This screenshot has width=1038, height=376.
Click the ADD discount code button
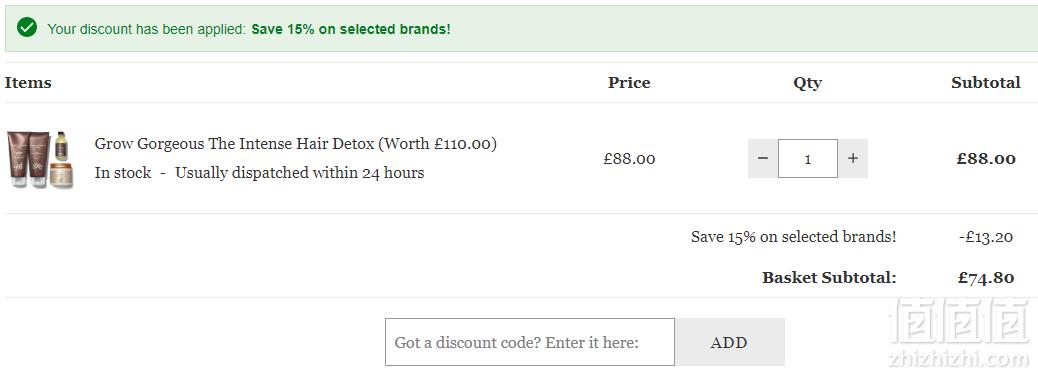tap(729, 342)
